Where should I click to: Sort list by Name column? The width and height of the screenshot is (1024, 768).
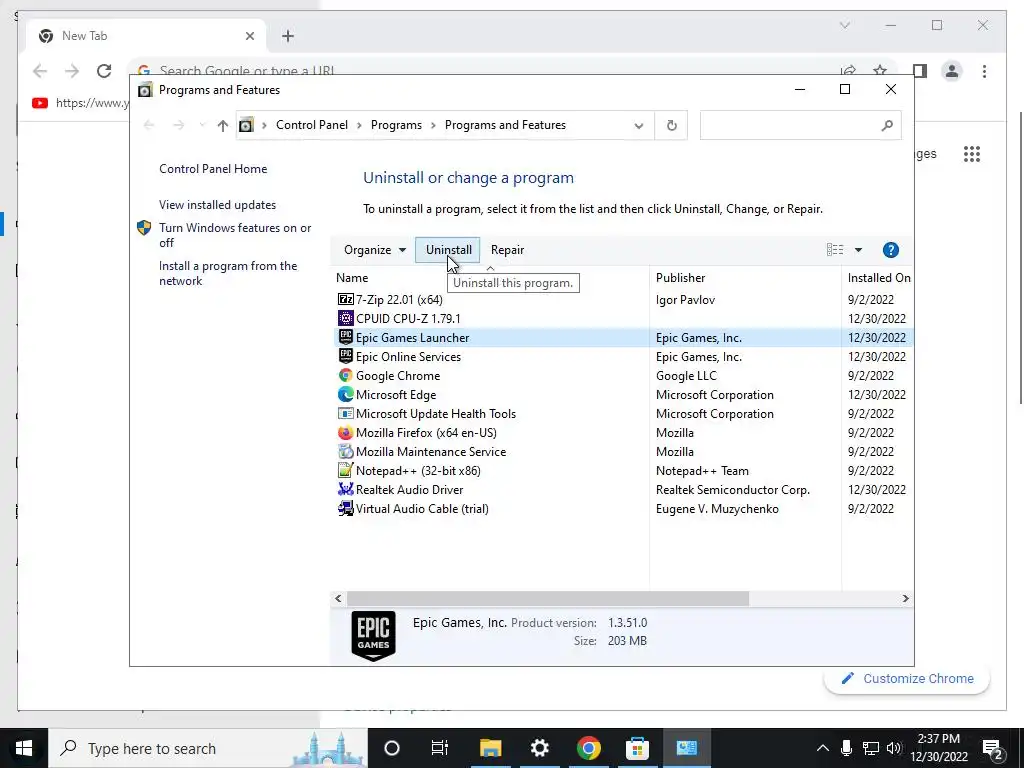[352, 278]
